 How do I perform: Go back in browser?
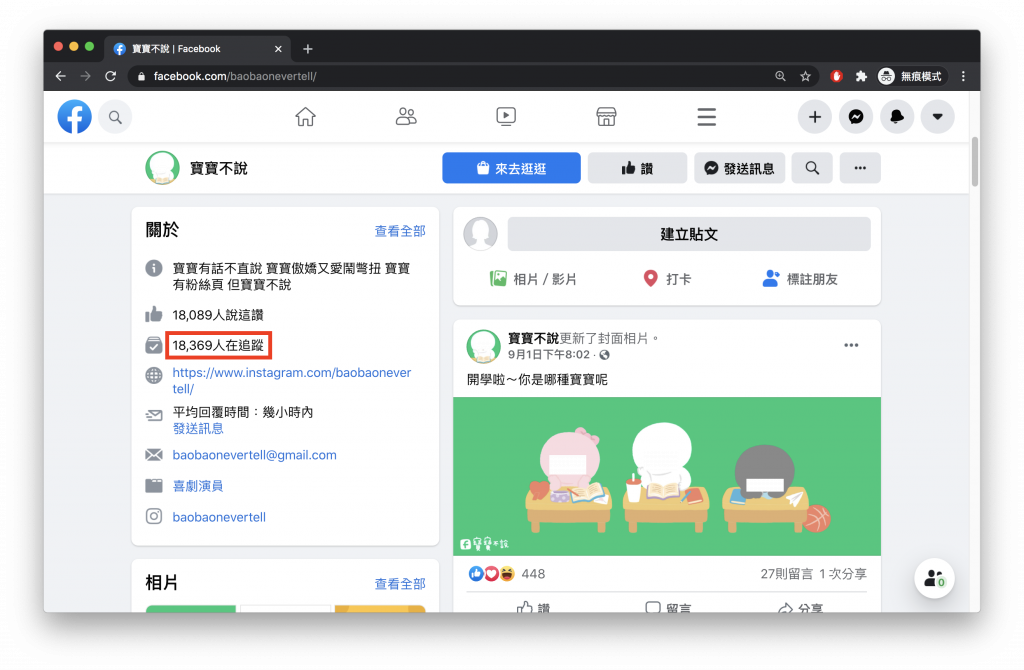pyautogui.click(x=61, y=76)
